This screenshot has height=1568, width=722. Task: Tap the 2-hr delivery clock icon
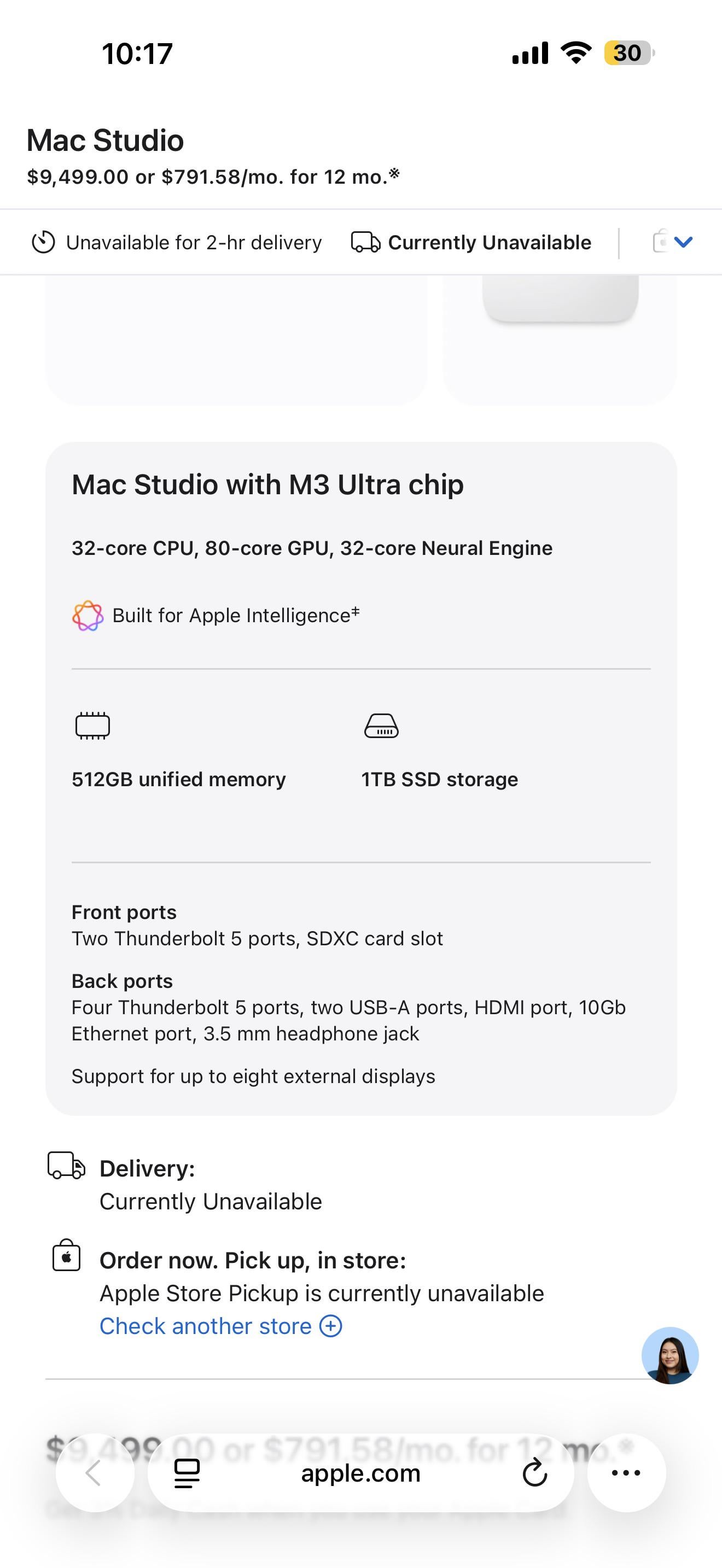43,242
